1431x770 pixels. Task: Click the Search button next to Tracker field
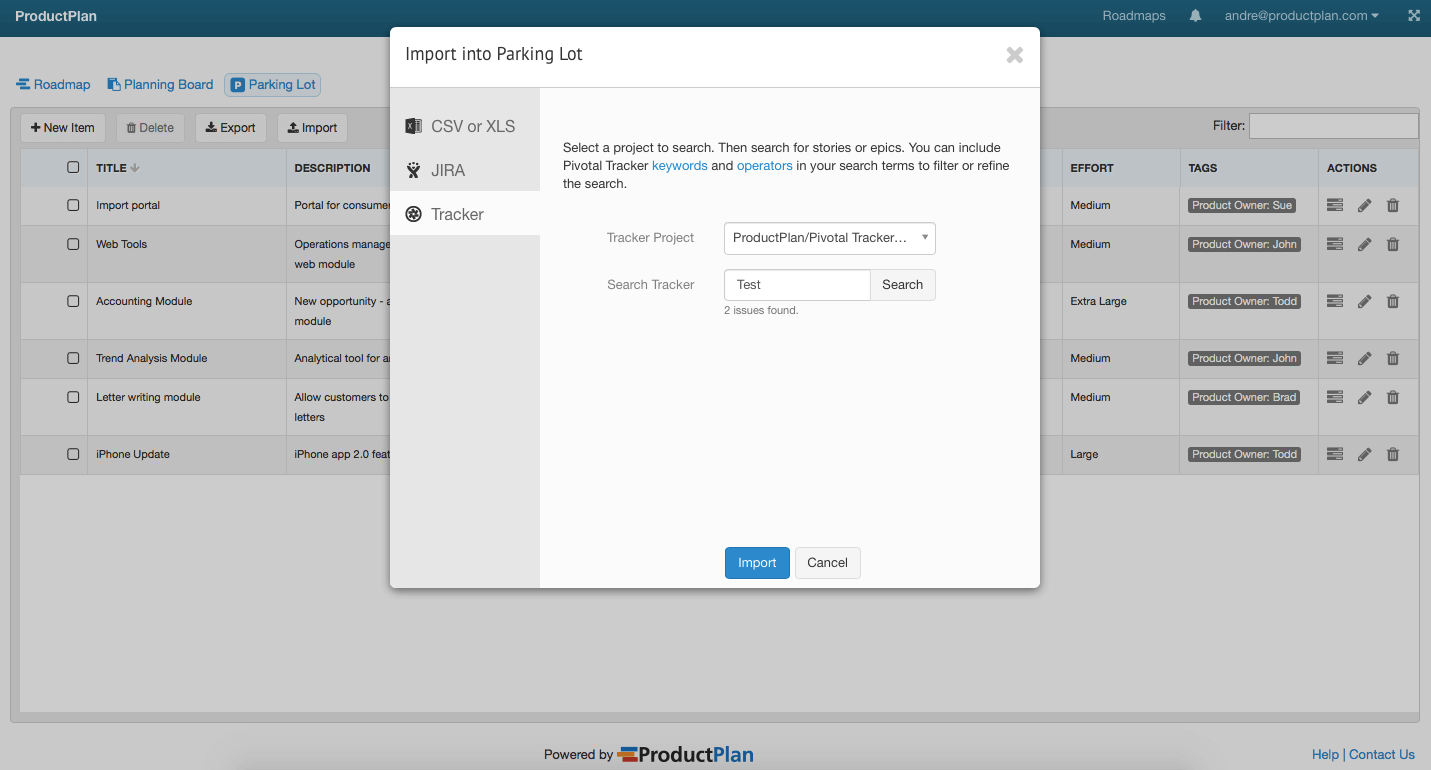coord(902,285)
